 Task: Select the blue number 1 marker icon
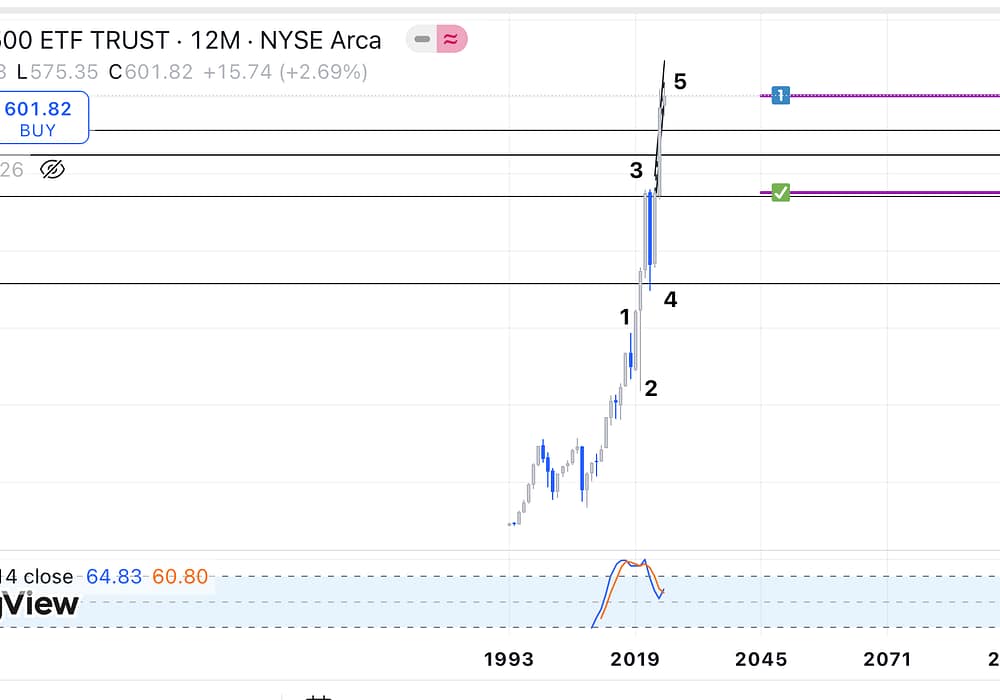(781, 95)
